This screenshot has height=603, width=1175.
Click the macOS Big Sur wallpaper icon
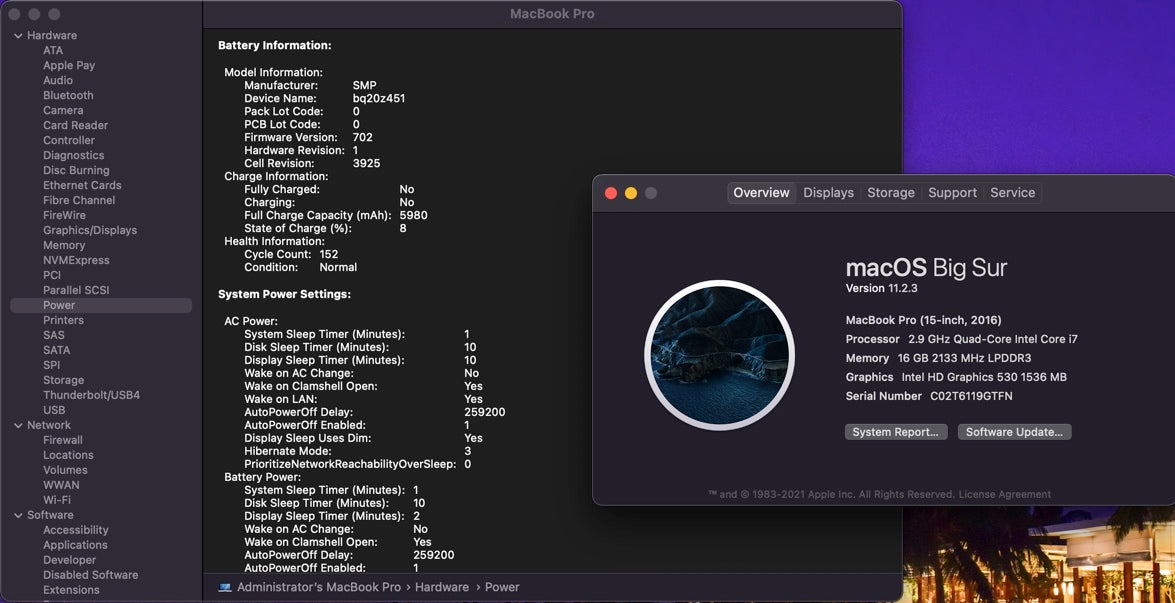[719, 355]
